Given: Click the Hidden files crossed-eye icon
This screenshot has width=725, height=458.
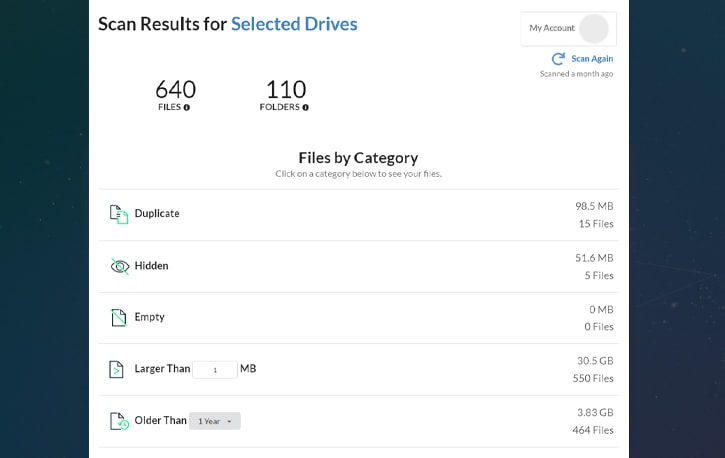Looking at the screenshot, I should [120, 266].
